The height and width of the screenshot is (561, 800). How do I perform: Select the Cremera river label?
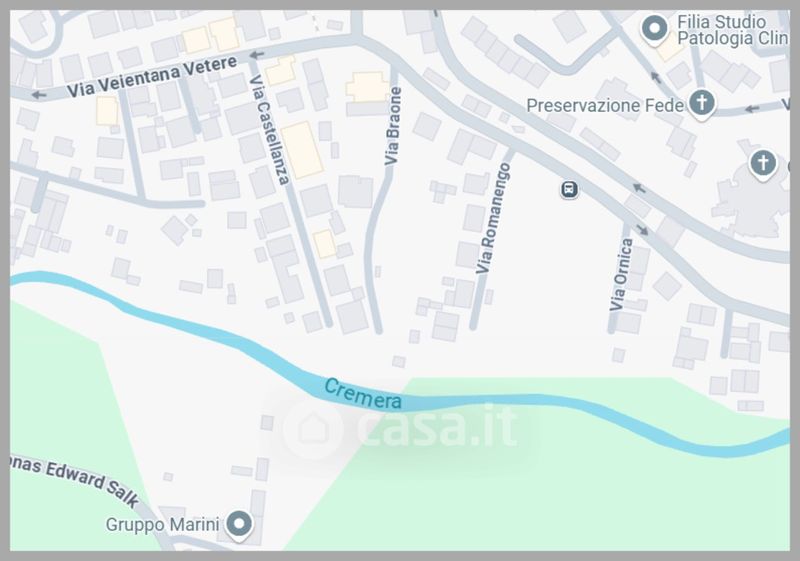363,394
